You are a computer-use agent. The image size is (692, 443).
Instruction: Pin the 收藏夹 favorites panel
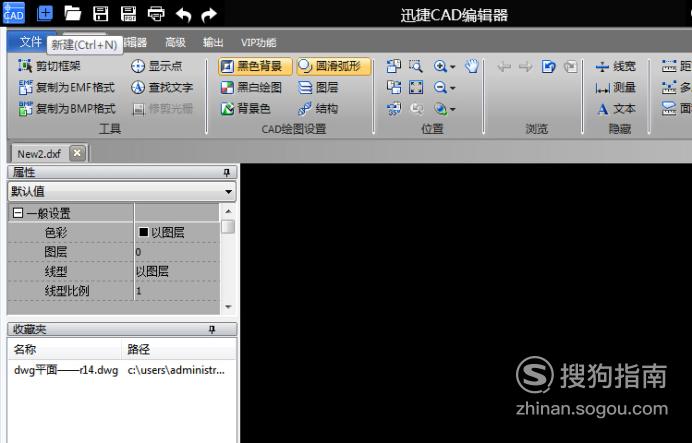[212, 329]
